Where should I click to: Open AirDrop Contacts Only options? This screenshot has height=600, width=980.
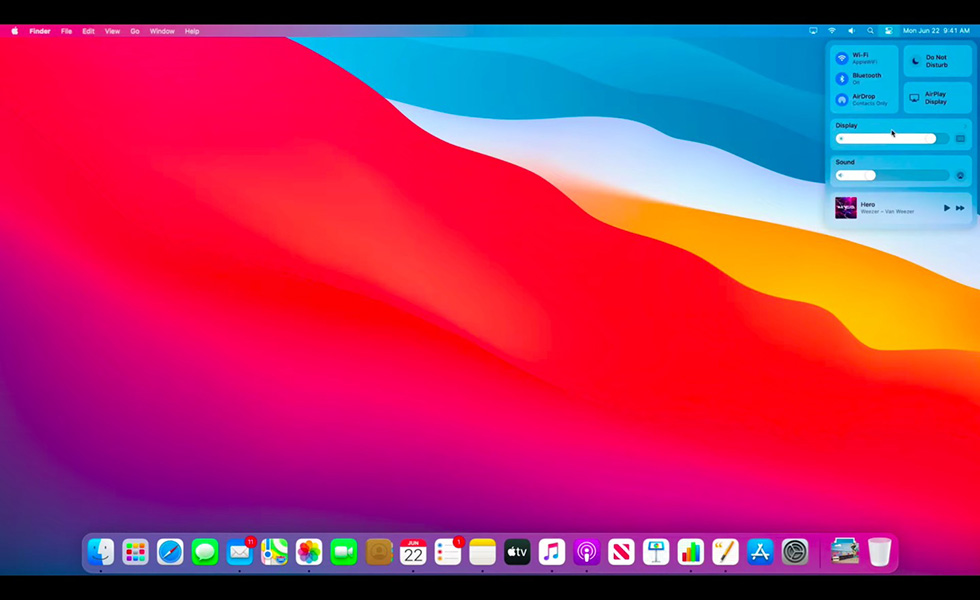pyautogui.click(x=842, y=100)
